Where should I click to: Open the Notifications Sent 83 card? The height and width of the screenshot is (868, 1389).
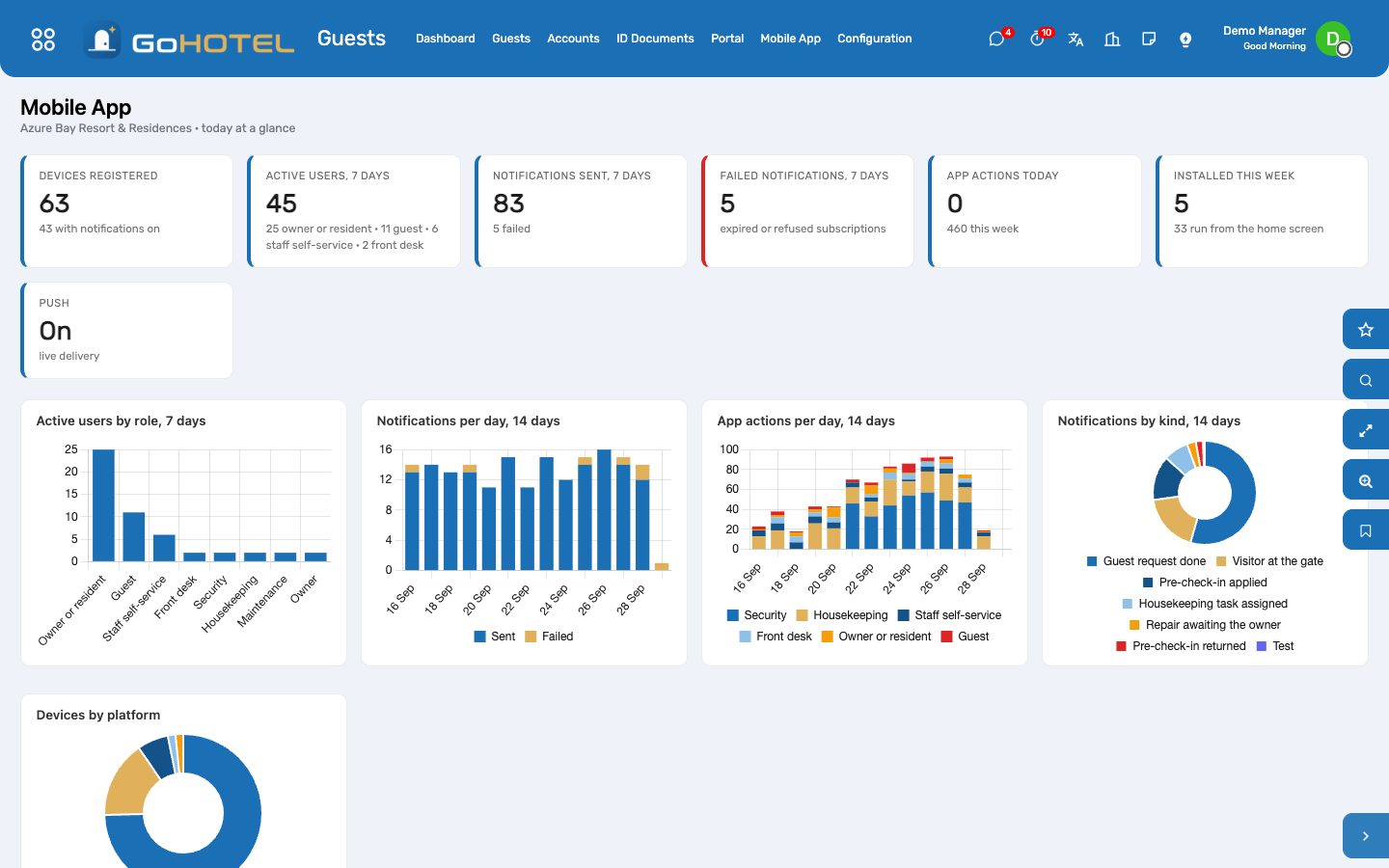pyautogui.click(x=581, y=211)
